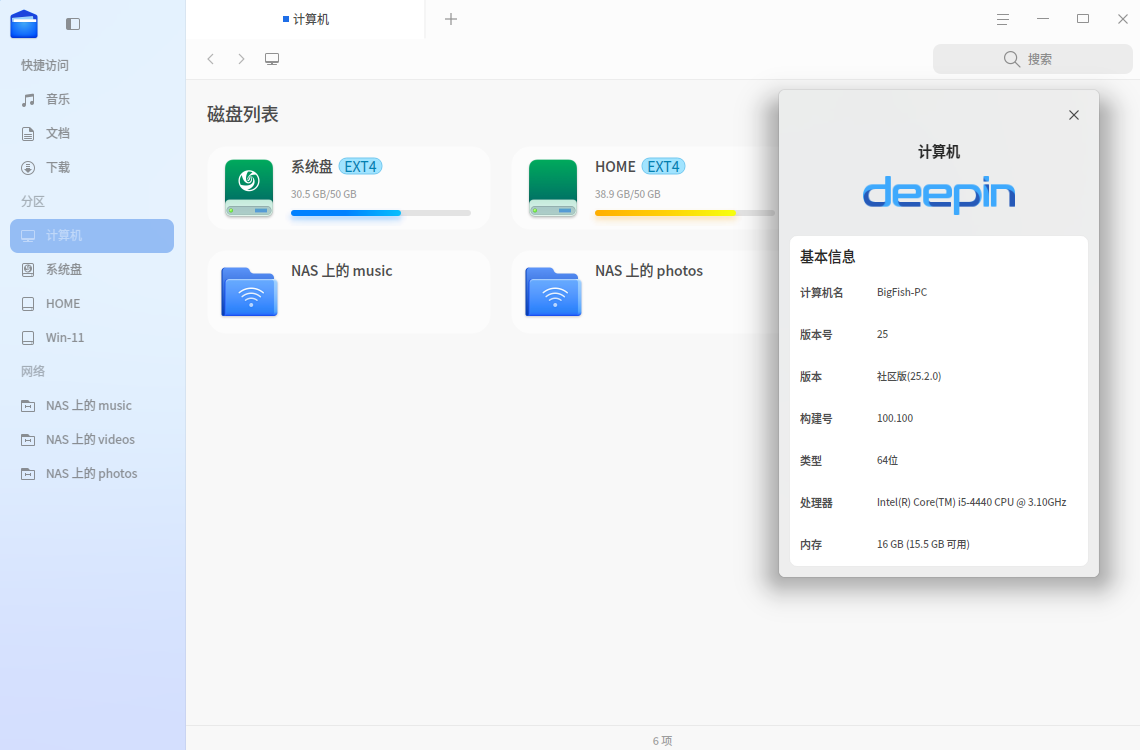Select the memory value 16 GB

pos(923,544)
